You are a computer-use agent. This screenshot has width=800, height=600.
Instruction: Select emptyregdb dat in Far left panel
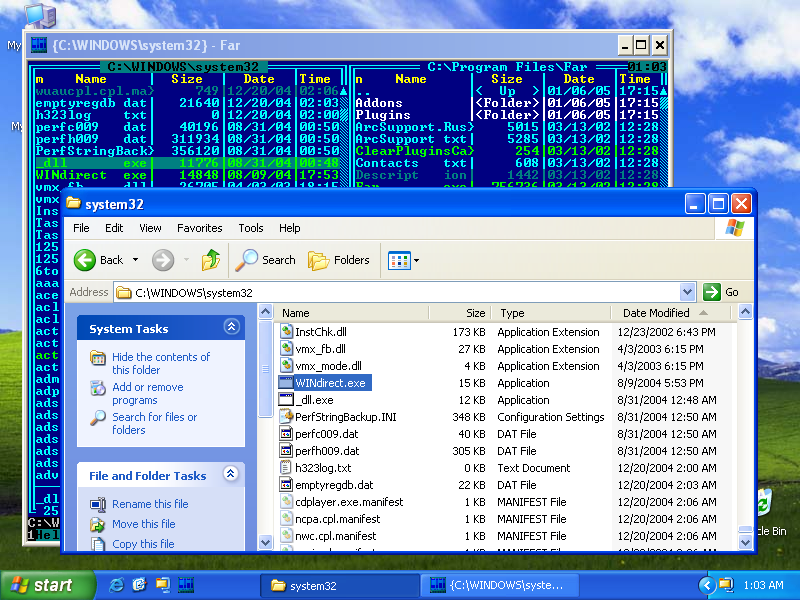(x=91, y=103)
